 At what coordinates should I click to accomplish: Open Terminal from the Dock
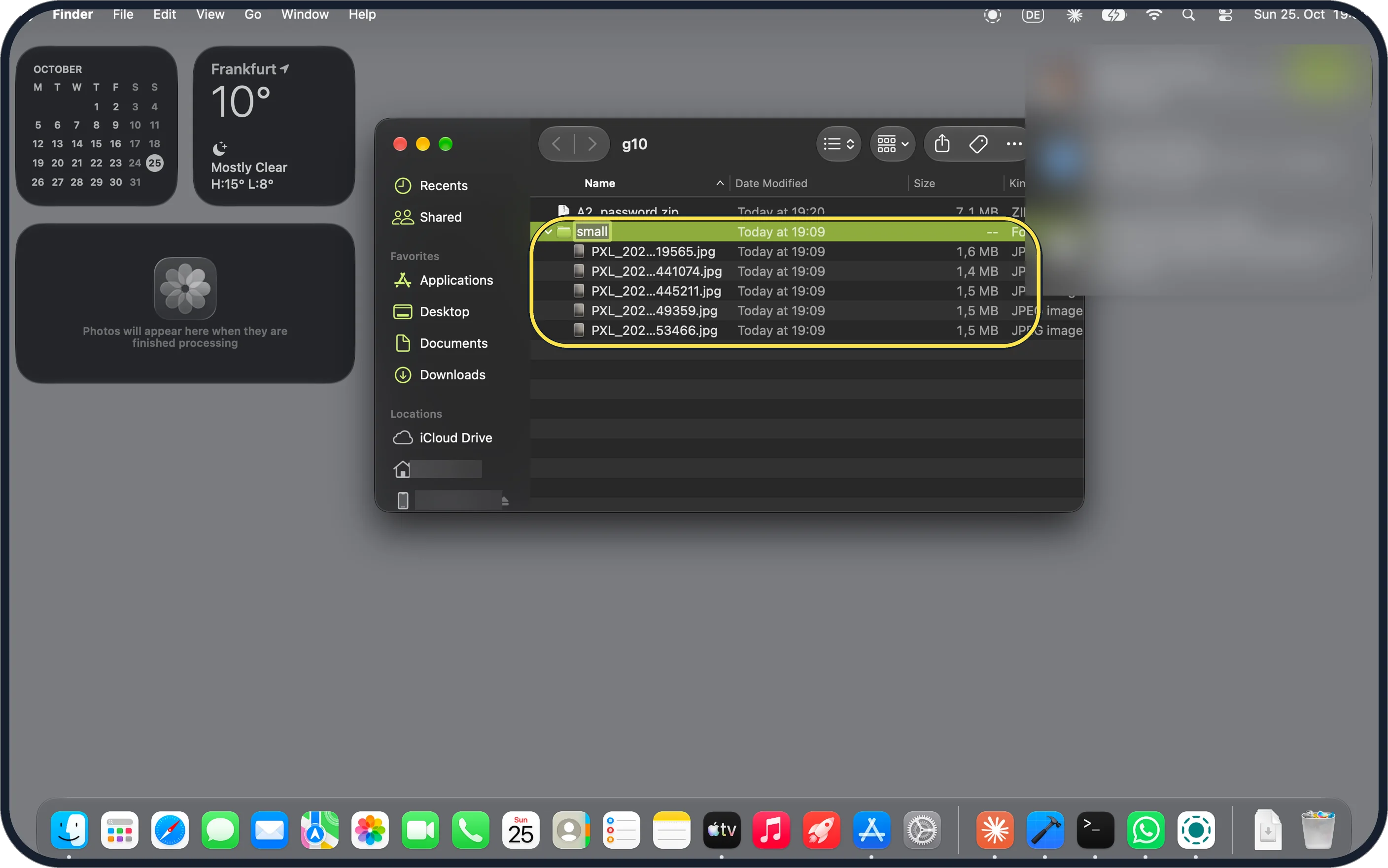1095,830
